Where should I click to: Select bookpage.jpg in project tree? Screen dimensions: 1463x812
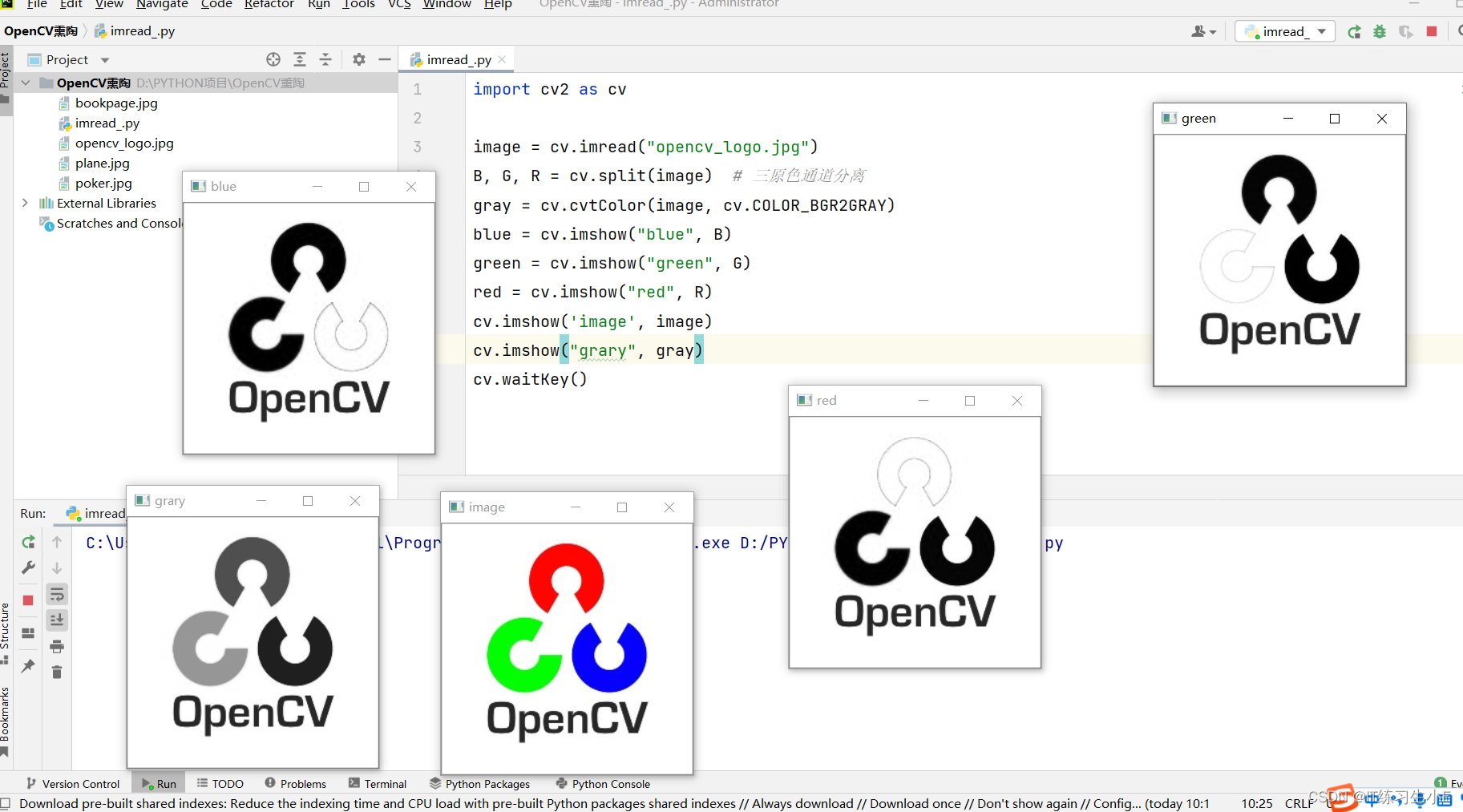[x=116, y=103]
